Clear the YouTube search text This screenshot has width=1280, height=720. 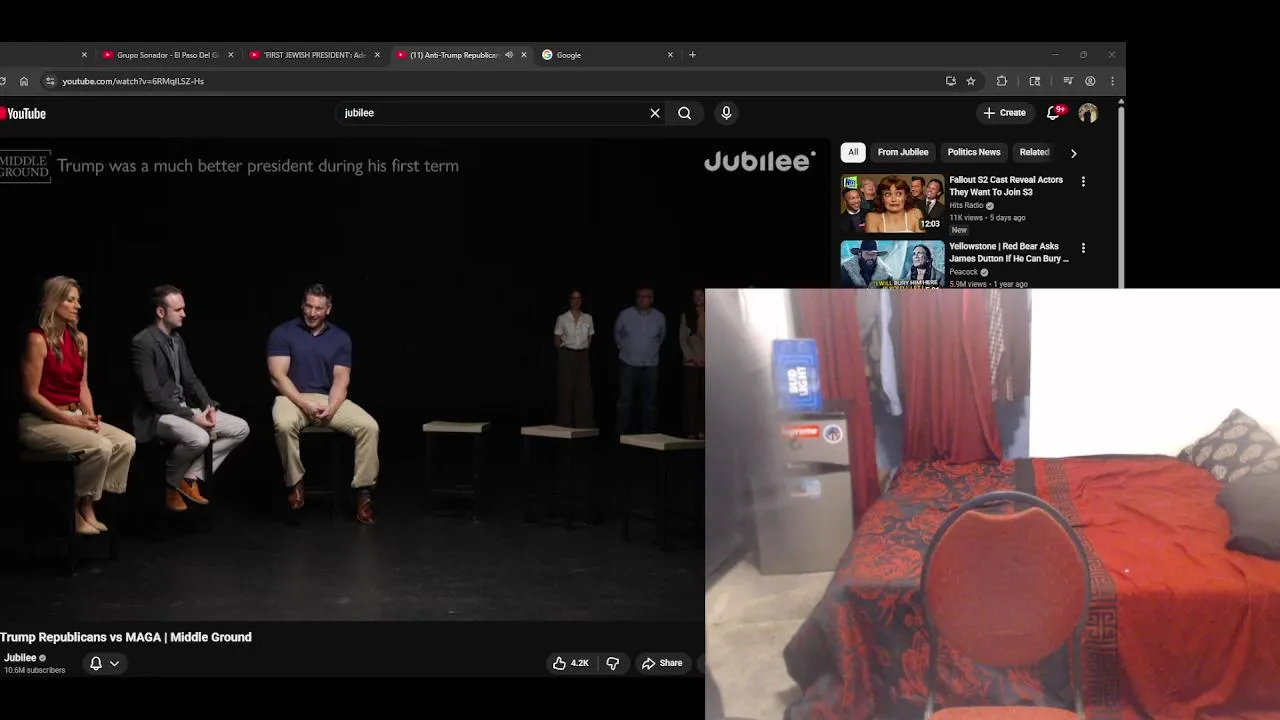coord(655,113)
